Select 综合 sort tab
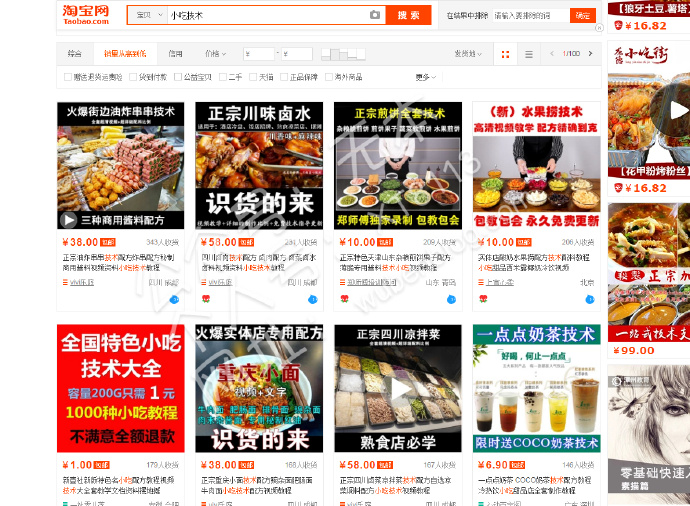This screenshot has height=506, width=690. tap(74, 54)
